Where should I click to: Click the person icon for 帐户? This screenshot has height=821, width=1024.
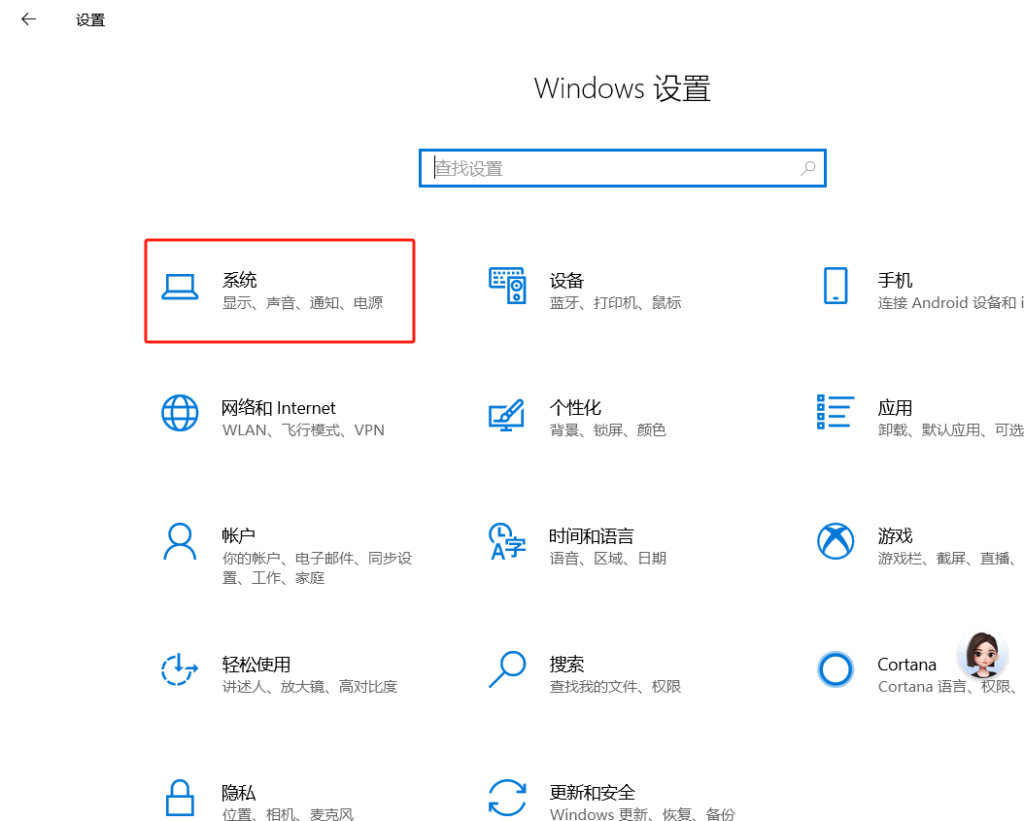tap(180, 541)
